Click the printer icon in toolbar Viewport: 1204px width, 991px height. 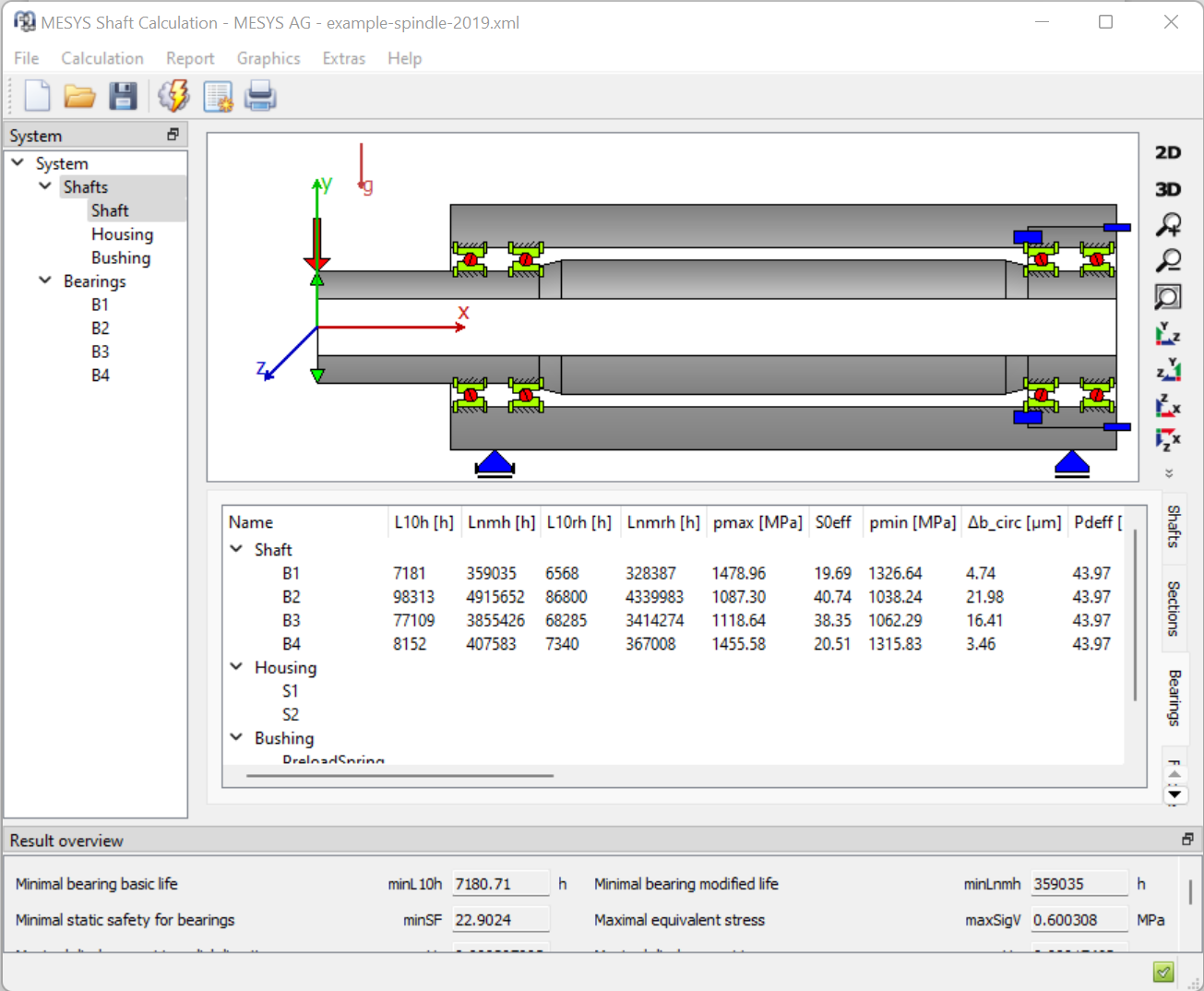click(260, 96)
